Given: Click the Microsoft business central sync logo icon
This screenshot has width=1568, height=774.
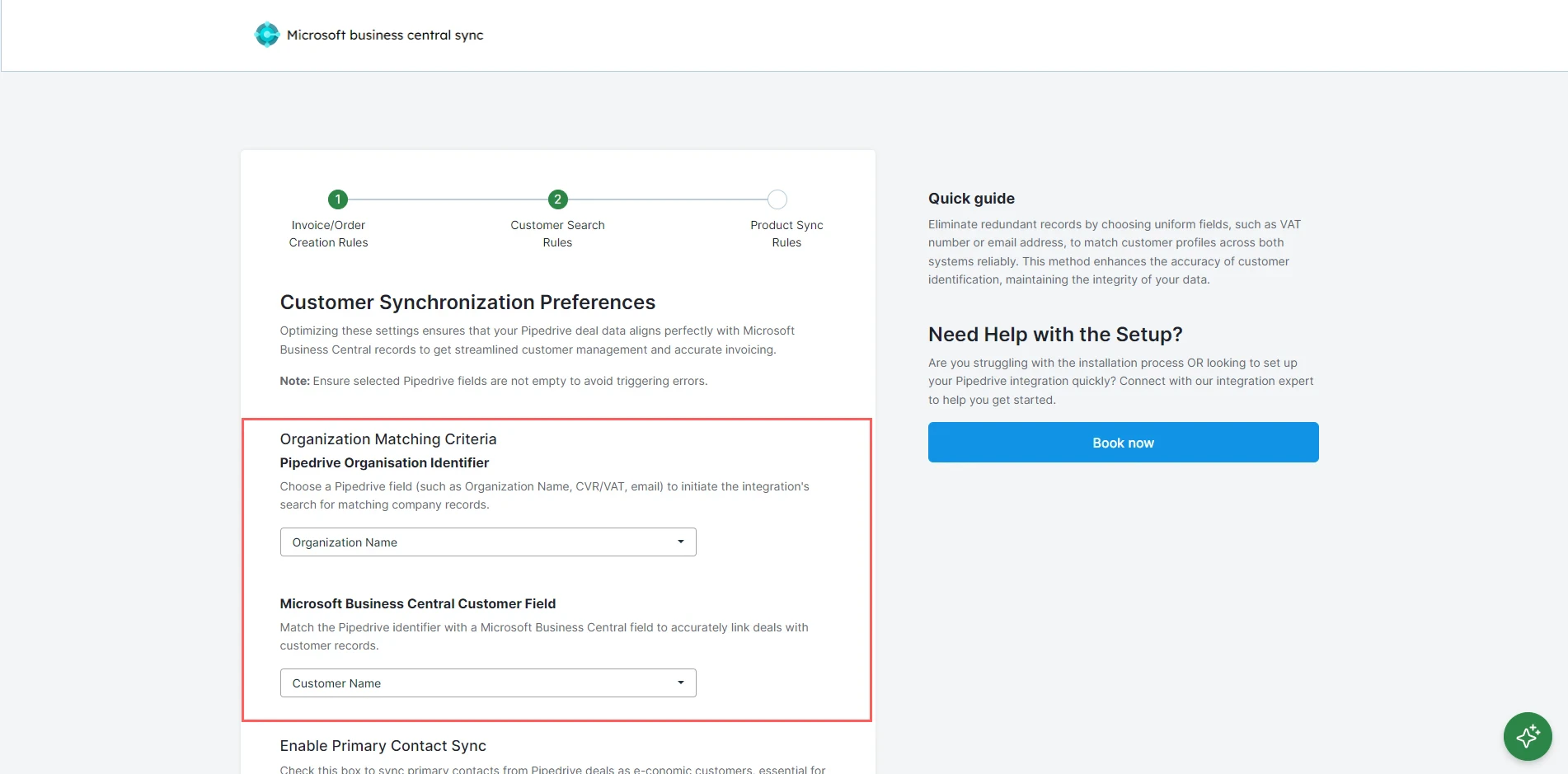Looking at the screenshot, I should tap(267, 35).
